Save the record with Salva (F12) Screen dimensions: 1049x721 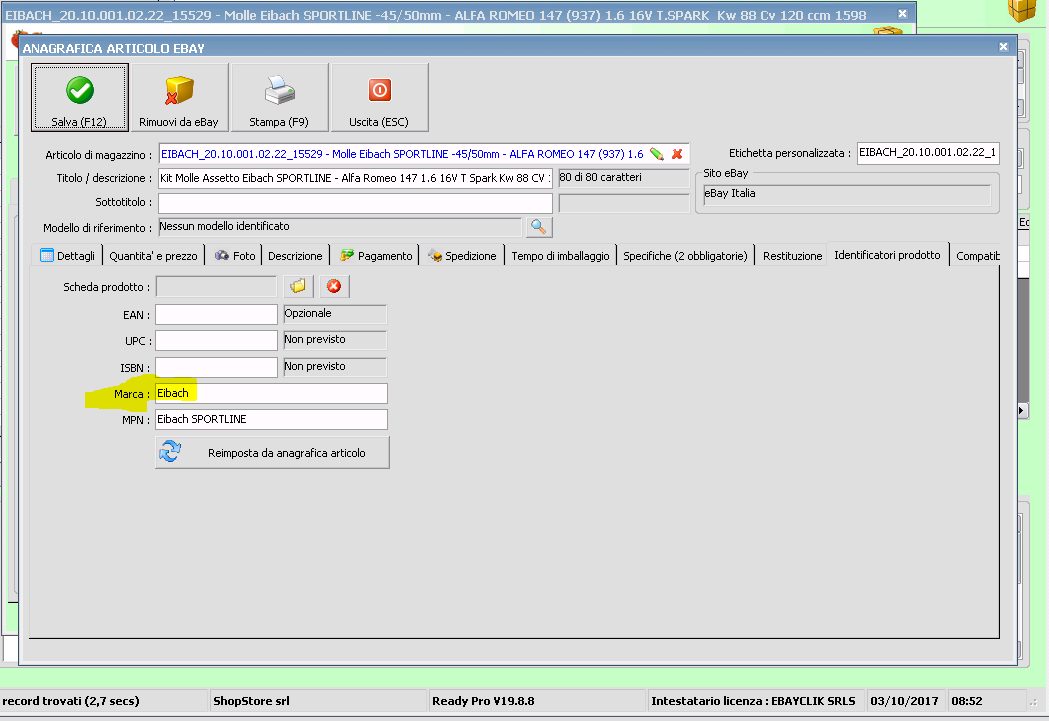[x=80, y=98]
